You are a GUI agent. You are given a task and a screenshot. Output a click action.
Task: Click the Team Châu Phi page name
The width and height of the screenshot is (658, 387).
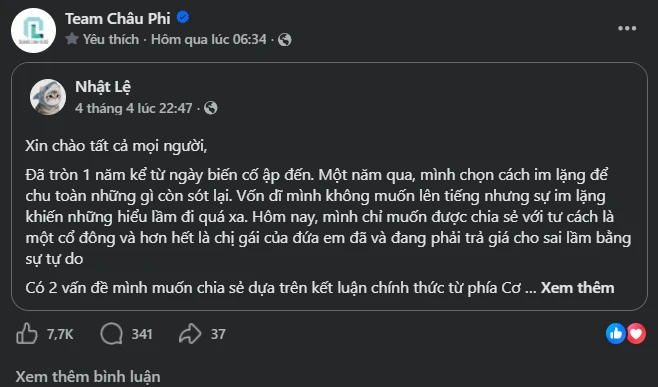click(118, 19)
